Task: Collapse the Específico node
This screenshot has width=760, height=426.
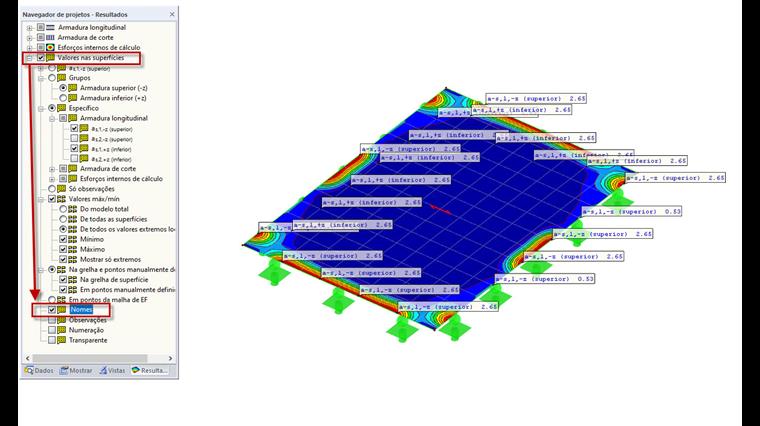Action: coord(41,108)
